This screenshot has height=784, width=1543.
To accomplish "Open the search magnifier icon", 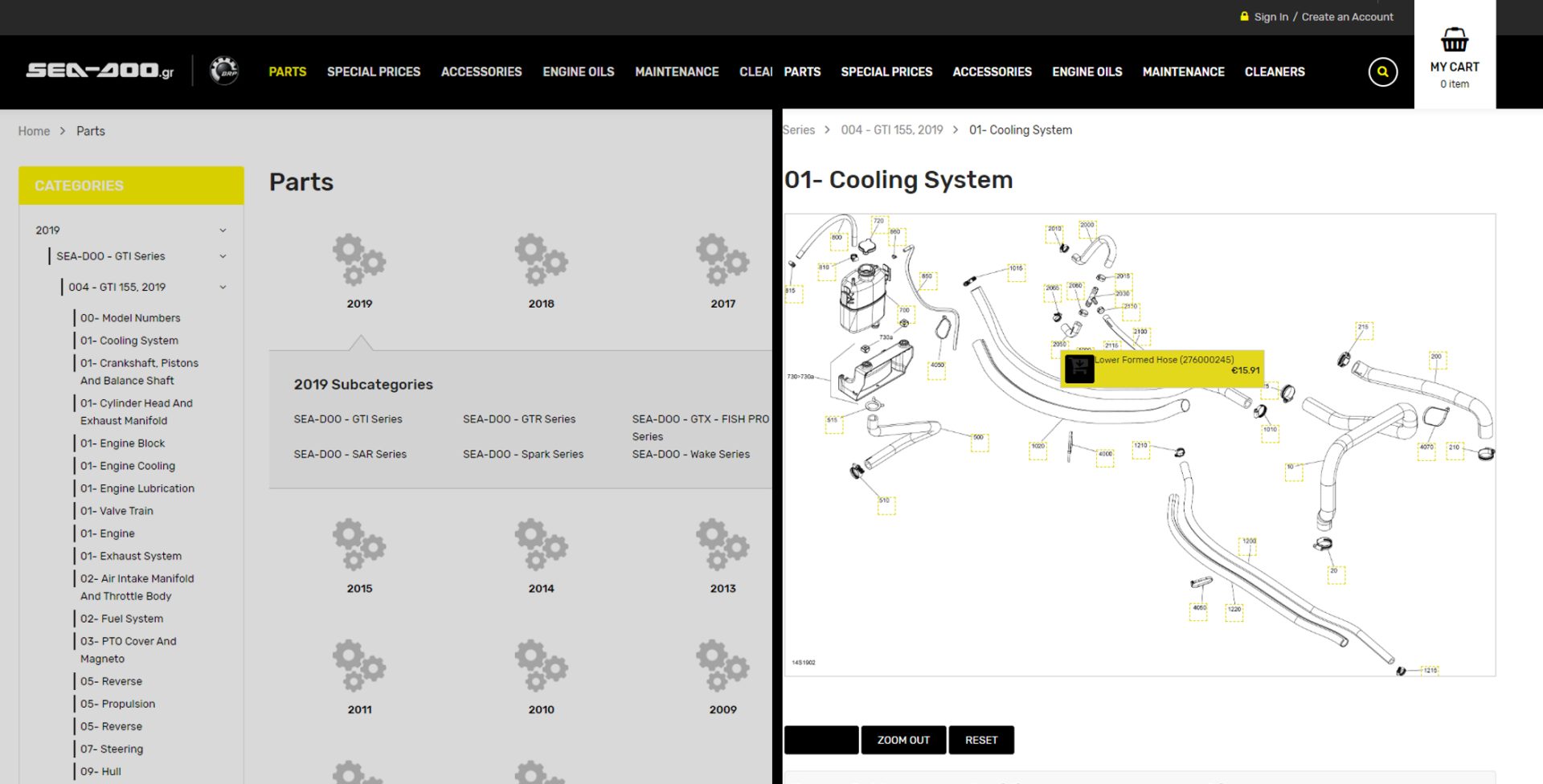I will coord(1382,71).
